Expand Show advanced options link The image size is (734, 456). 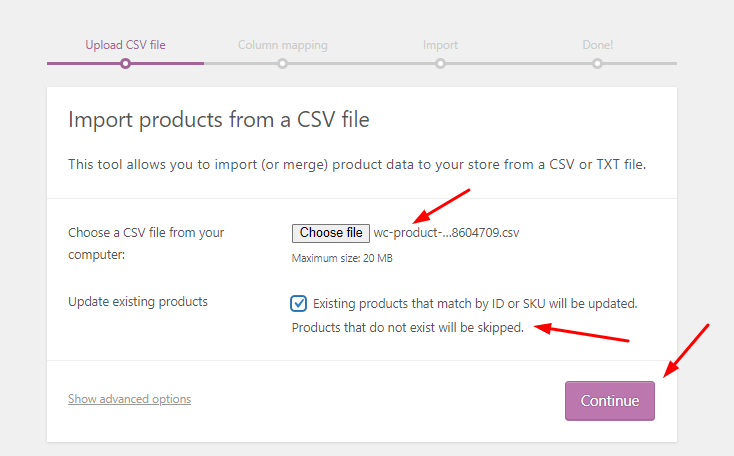pyautogui.click(x=129, y=399)
